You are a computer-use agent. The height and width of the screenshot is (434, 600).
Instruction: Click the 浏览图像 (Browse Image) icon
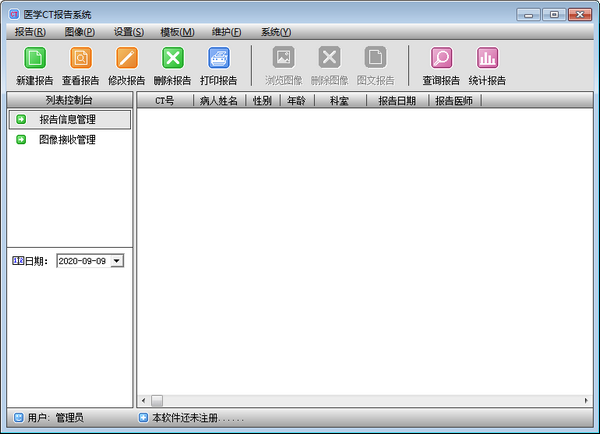(284, 58)
